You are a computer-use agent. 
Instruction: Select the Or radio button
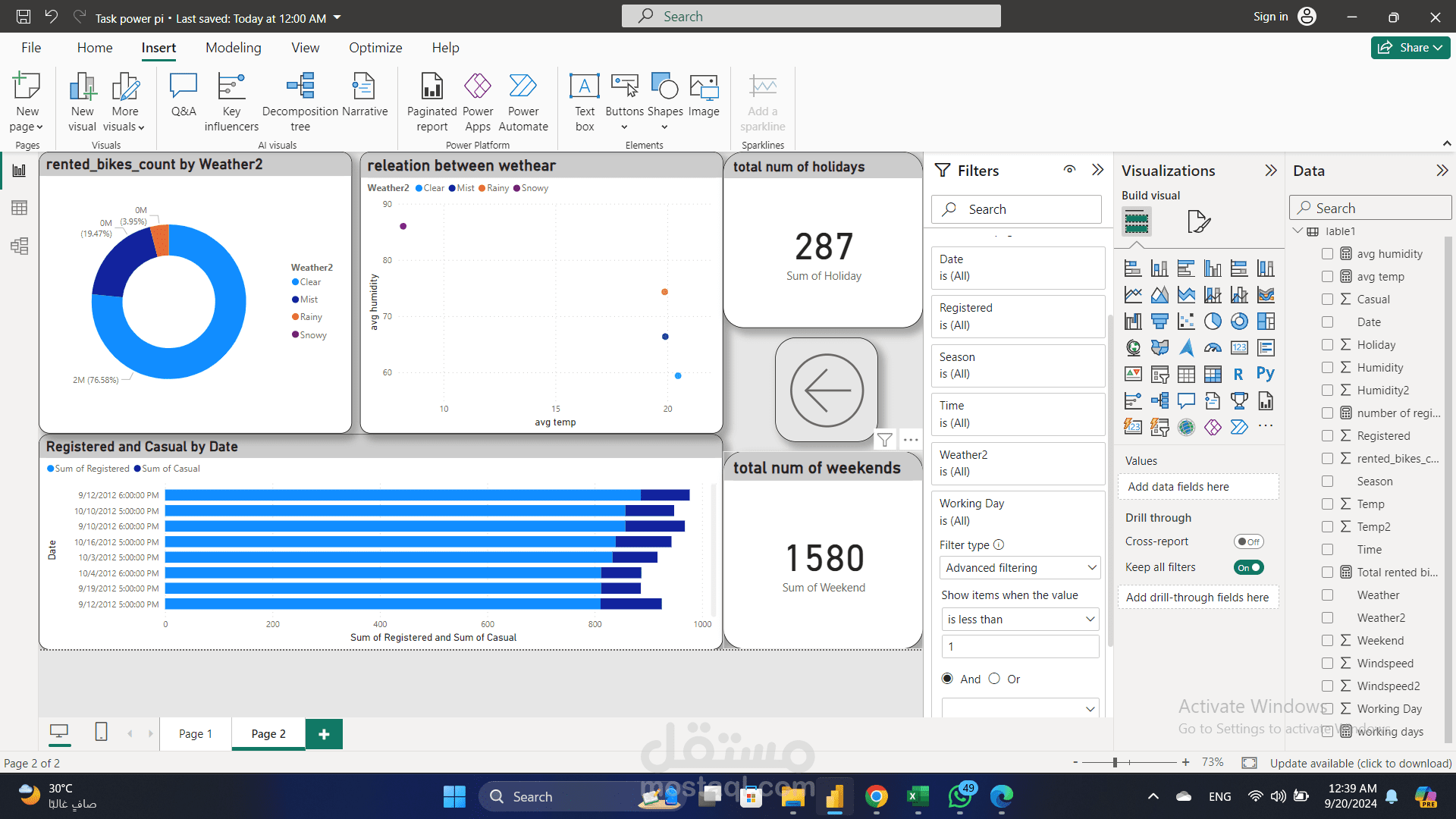pos(994,679)
